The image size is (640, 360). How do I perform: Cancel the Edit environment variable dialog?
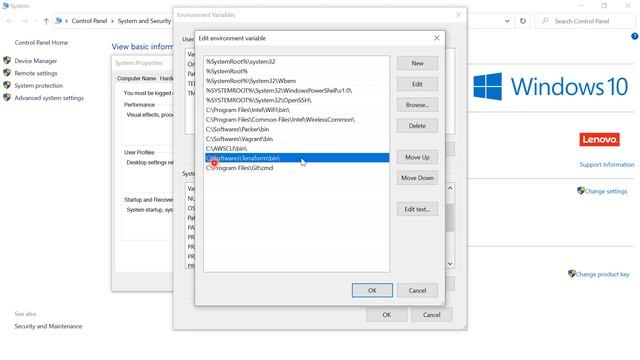point(417,291)
